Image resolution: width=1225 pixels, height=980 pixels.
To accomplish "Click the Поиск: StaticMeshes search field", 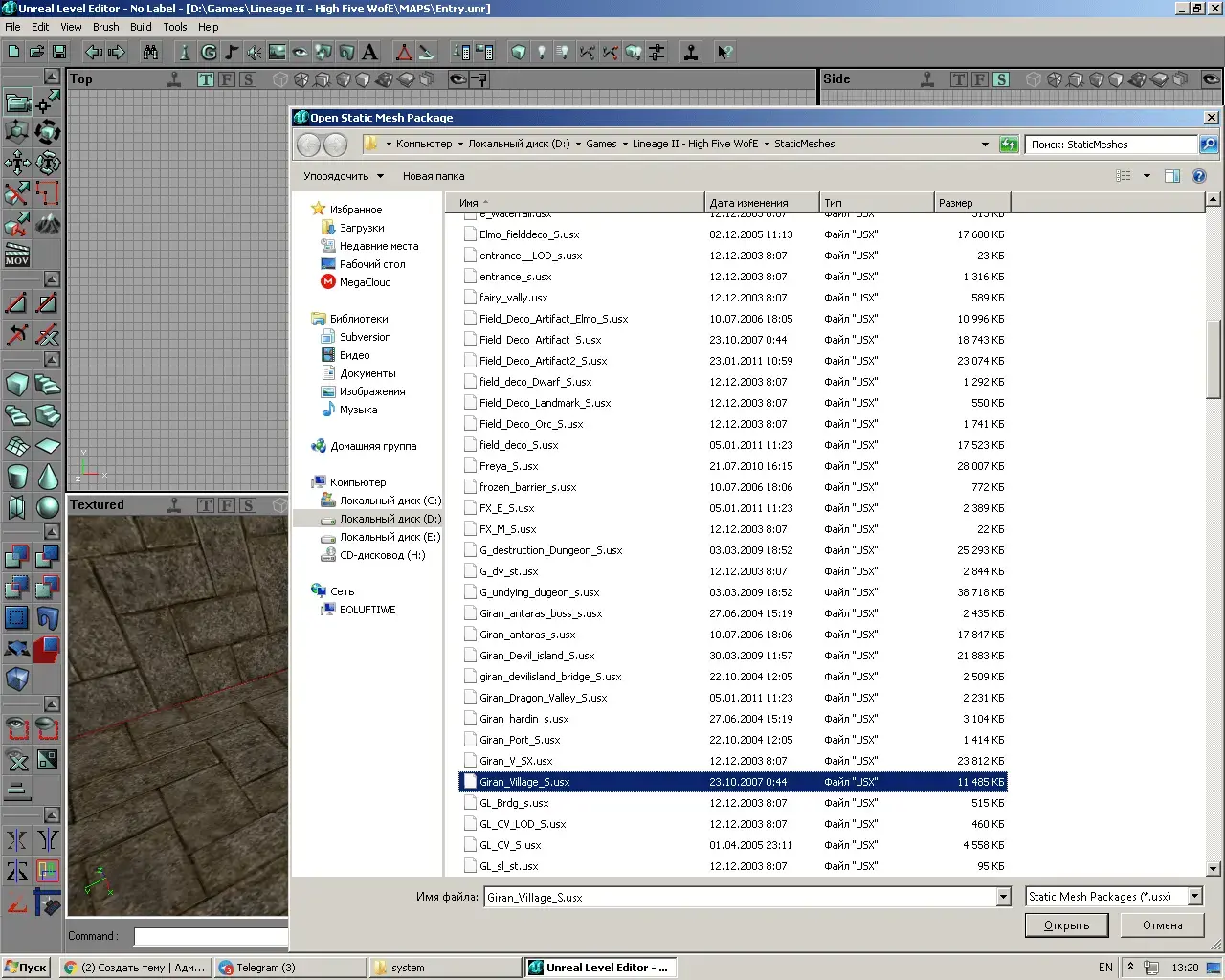I will click(x=1110, y=145).
